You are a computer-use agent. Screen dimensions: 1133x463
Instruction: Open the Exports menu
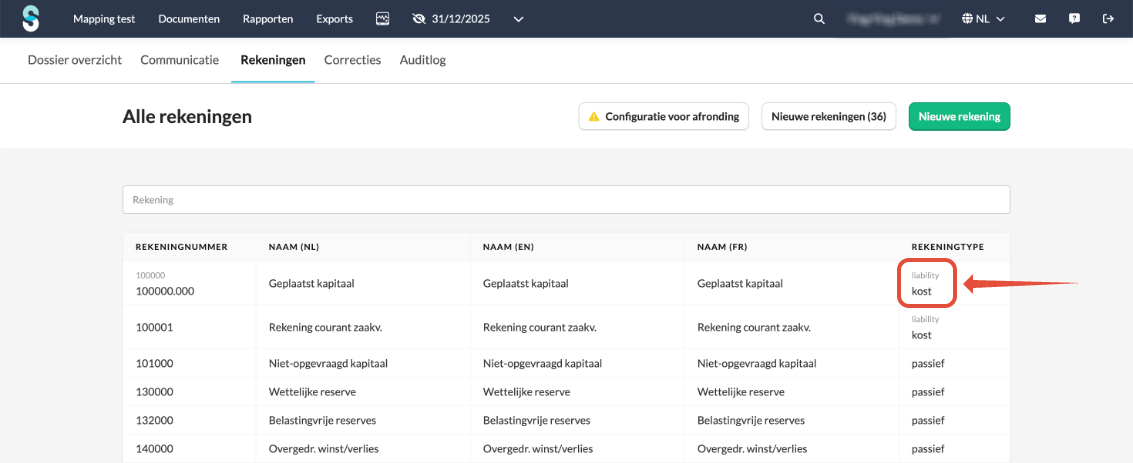click(x=335, y=20)
